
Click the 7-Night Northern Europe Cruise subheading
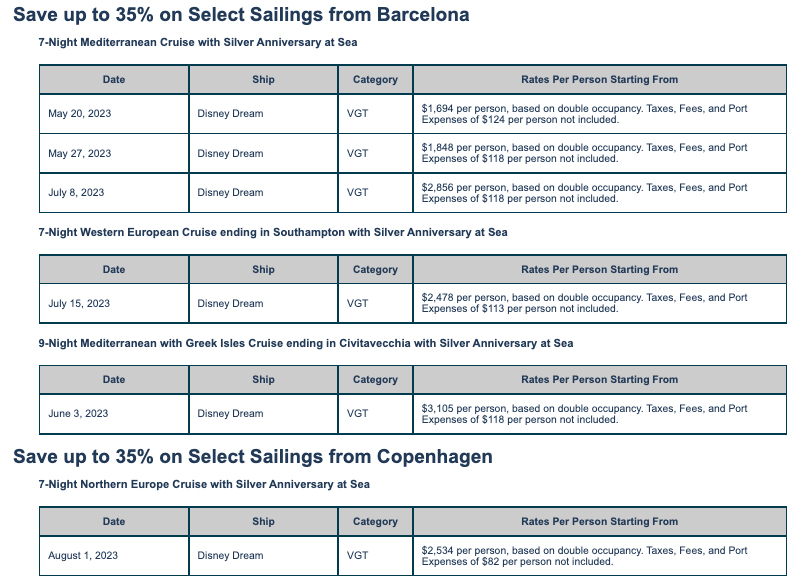pyautogui.click(x=204, y=484)
